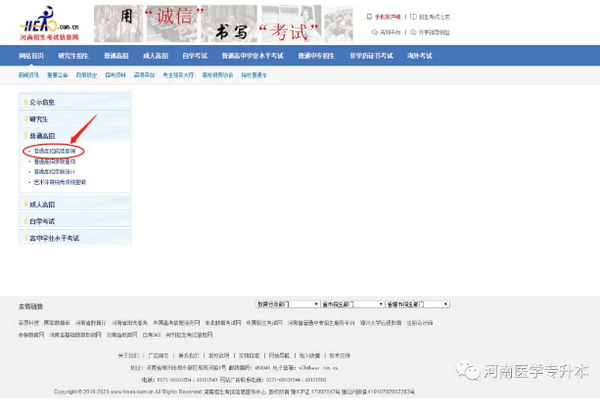Select 普通高招 in the top navigation bar
The image size is (600, 413).
coord(116,55)
